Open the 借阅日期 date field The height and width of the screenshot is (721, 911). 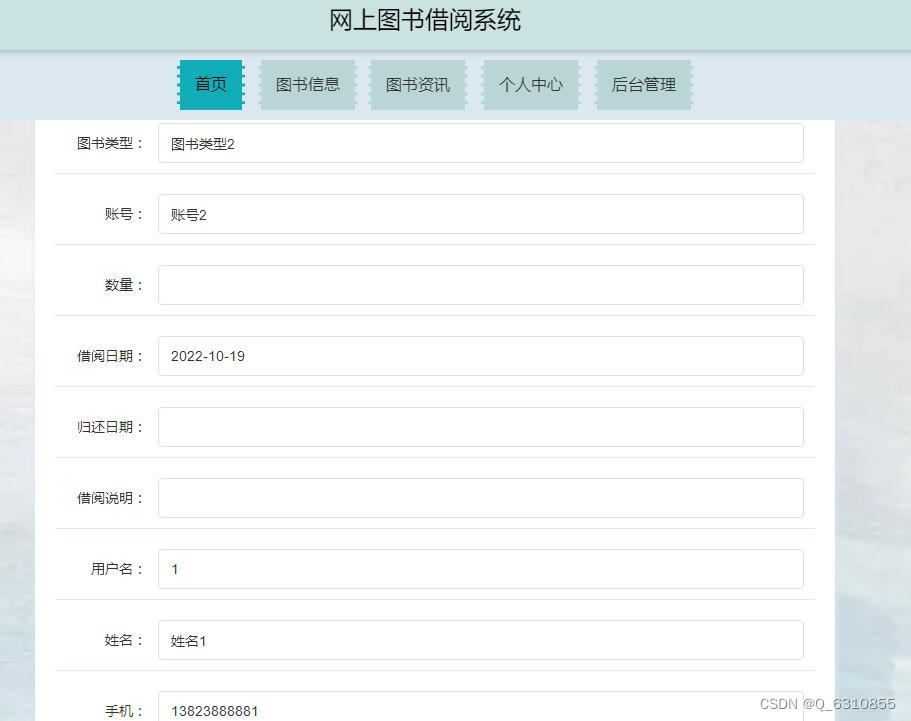(480, 355)
